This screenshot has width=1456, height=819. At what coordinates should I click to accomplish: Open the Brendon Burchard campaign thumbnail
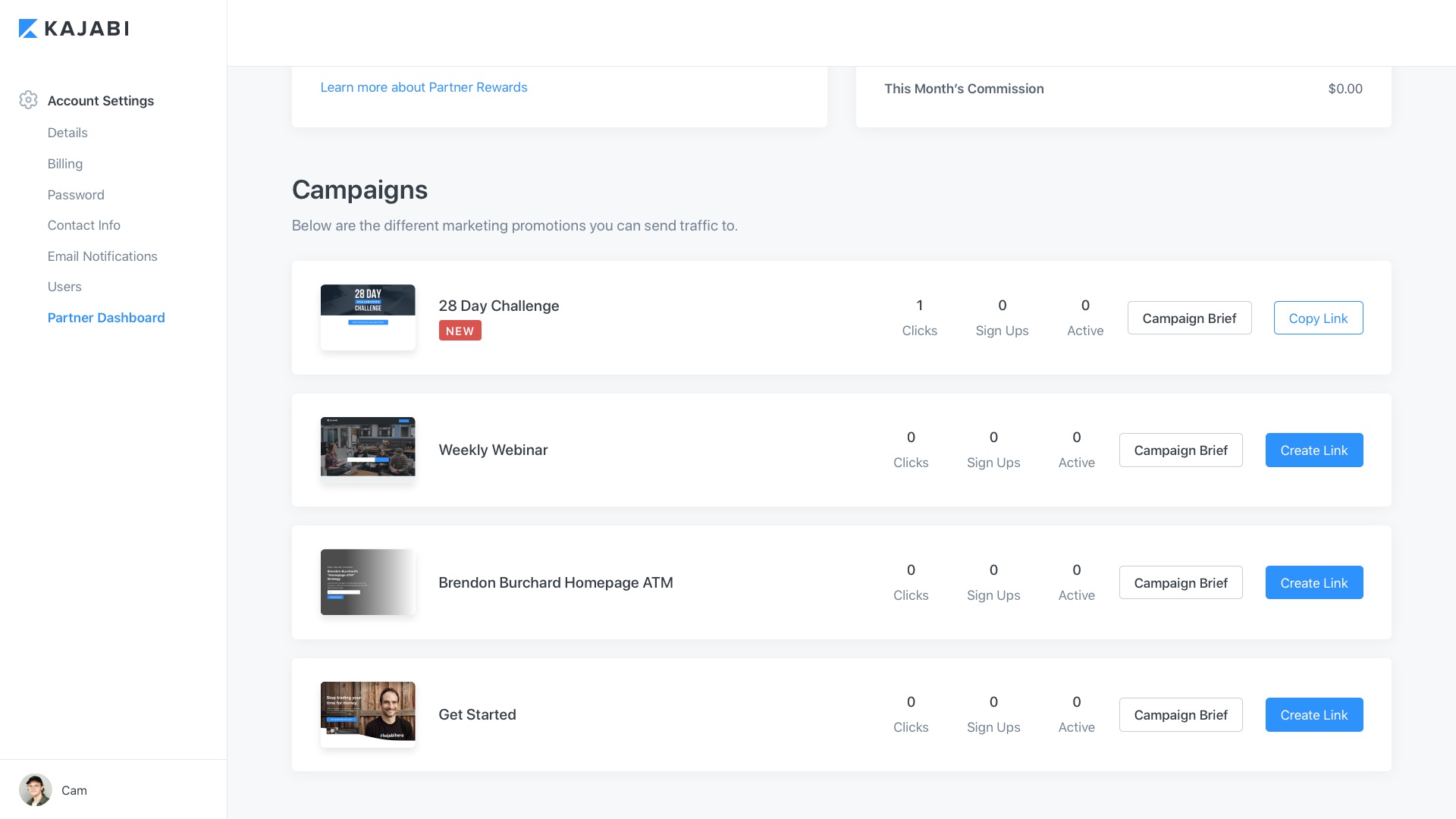point(368,582)
